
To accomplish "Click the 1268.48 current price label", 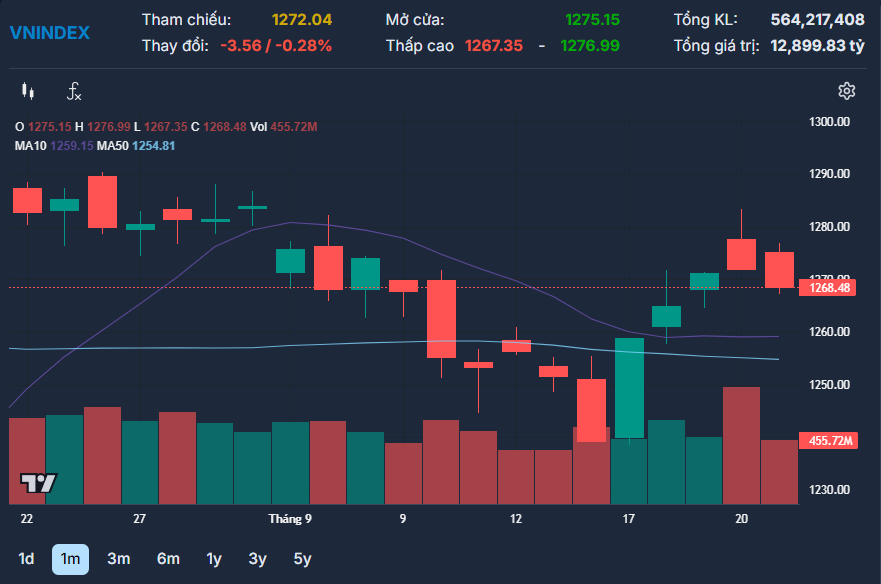I will tap(827, 288).
